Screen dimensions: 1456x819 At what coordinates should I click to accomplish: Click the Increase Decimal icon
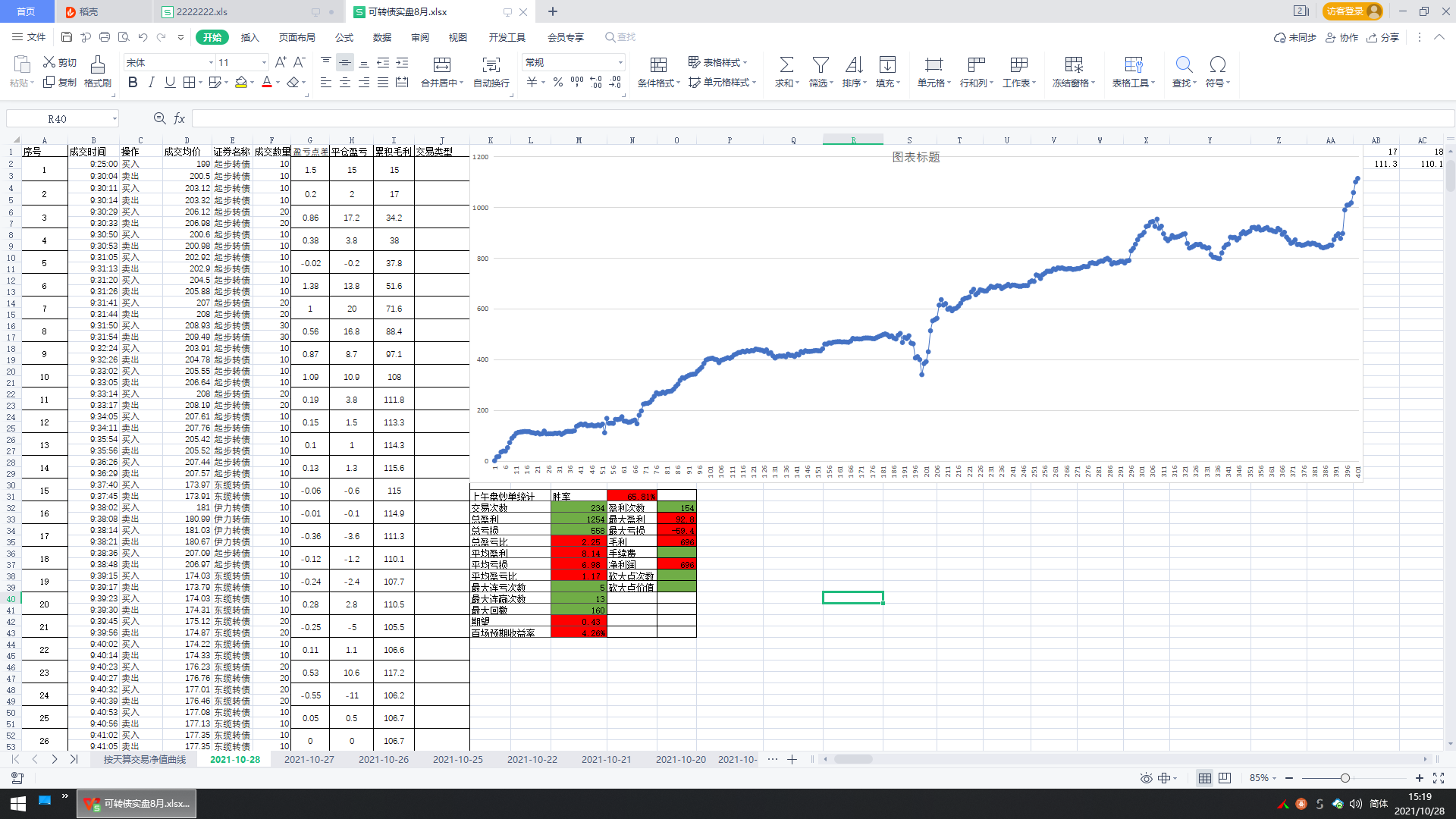click(596, 82)
